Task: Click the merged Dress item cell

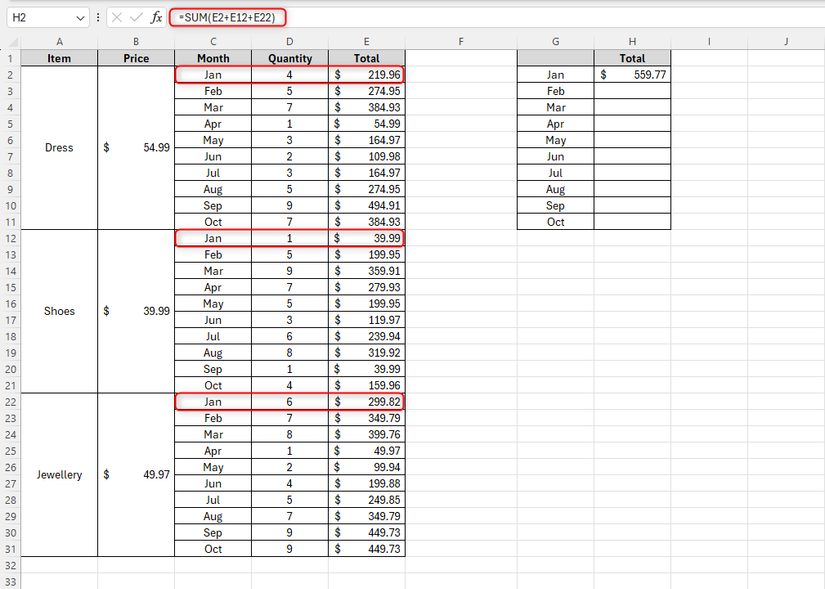Action: [59, 147]
